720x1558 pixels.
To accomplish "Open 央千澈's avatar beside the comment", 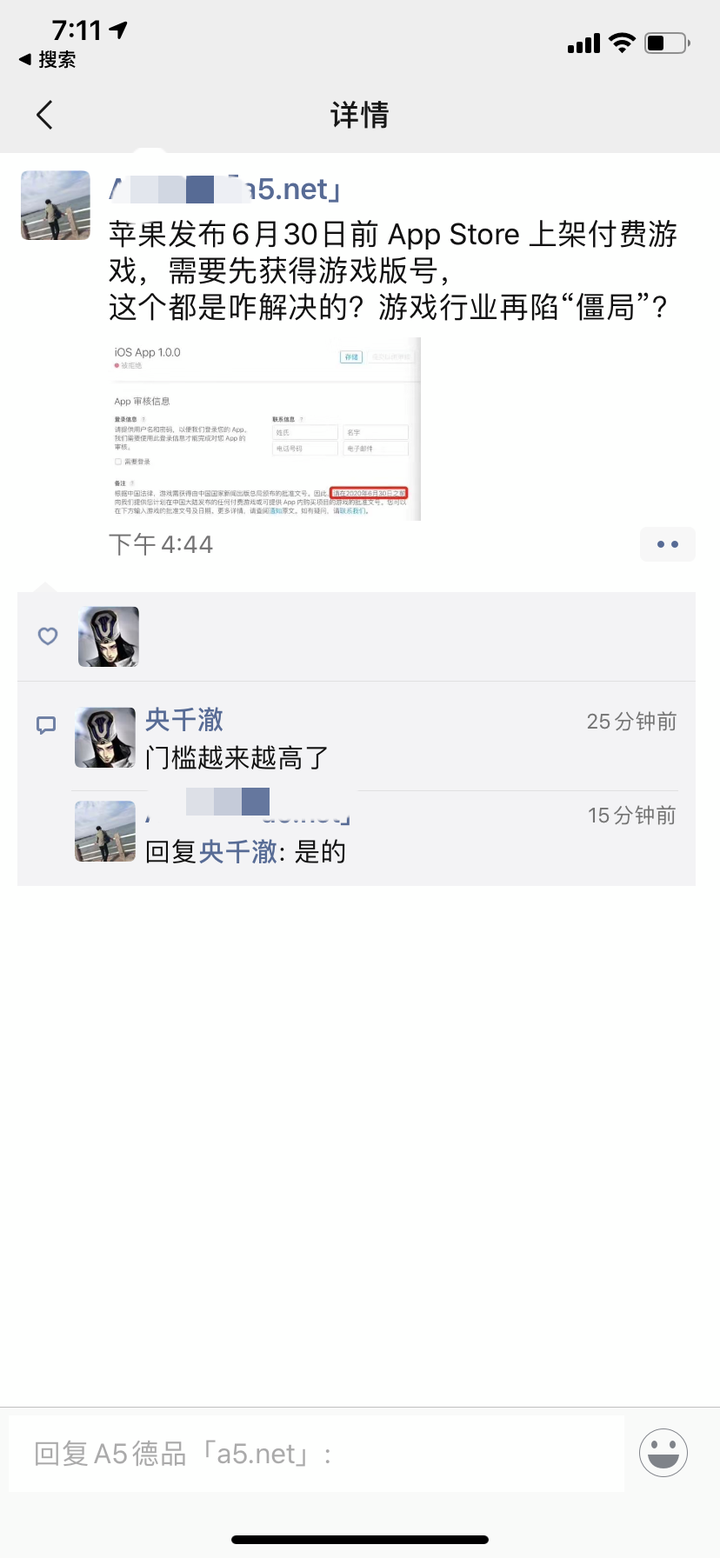I will click(x=105, y=738).
